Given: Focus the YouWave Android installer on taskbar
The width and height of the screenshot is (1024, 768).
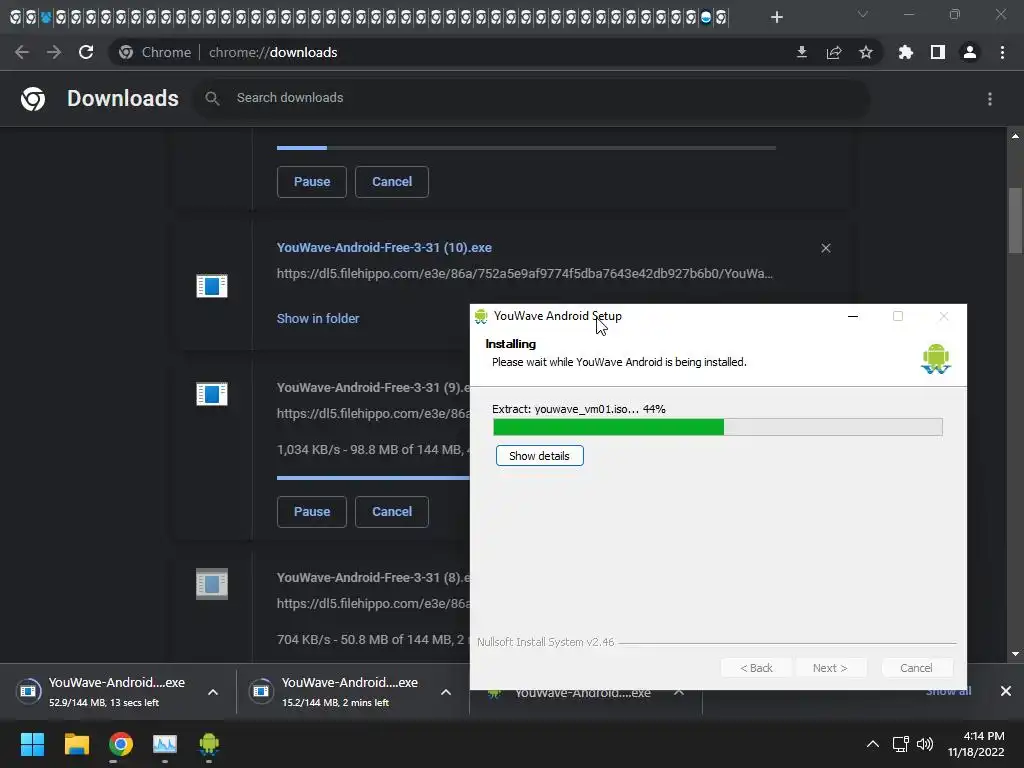Looking at the screenshot, I should point(209,744).
